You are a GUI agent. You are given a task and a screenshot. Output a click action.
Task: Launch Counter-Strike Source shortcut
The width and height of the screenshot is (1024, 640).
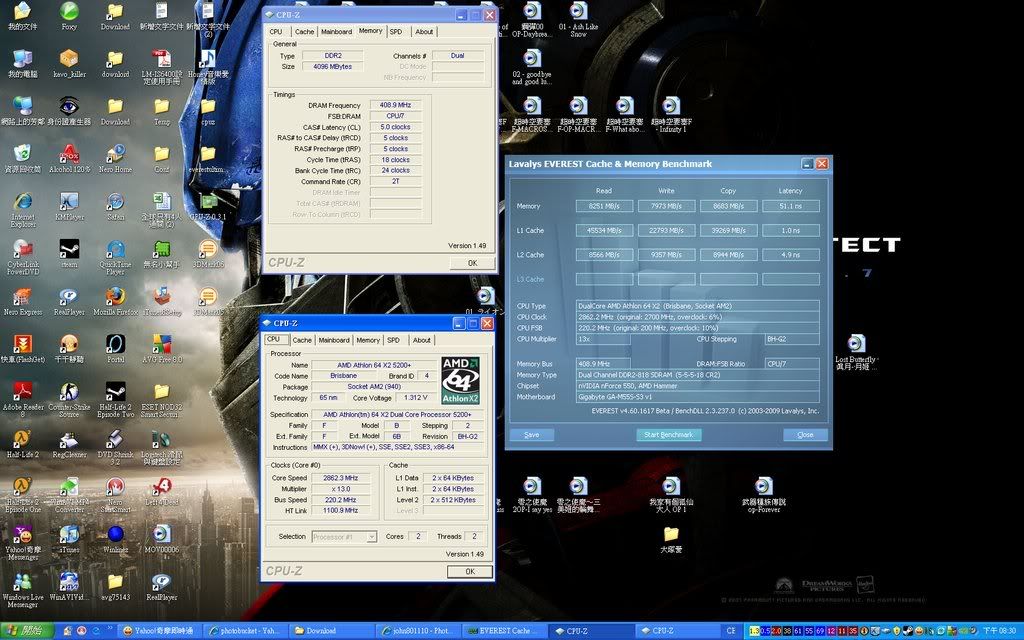tap(69, 400)
